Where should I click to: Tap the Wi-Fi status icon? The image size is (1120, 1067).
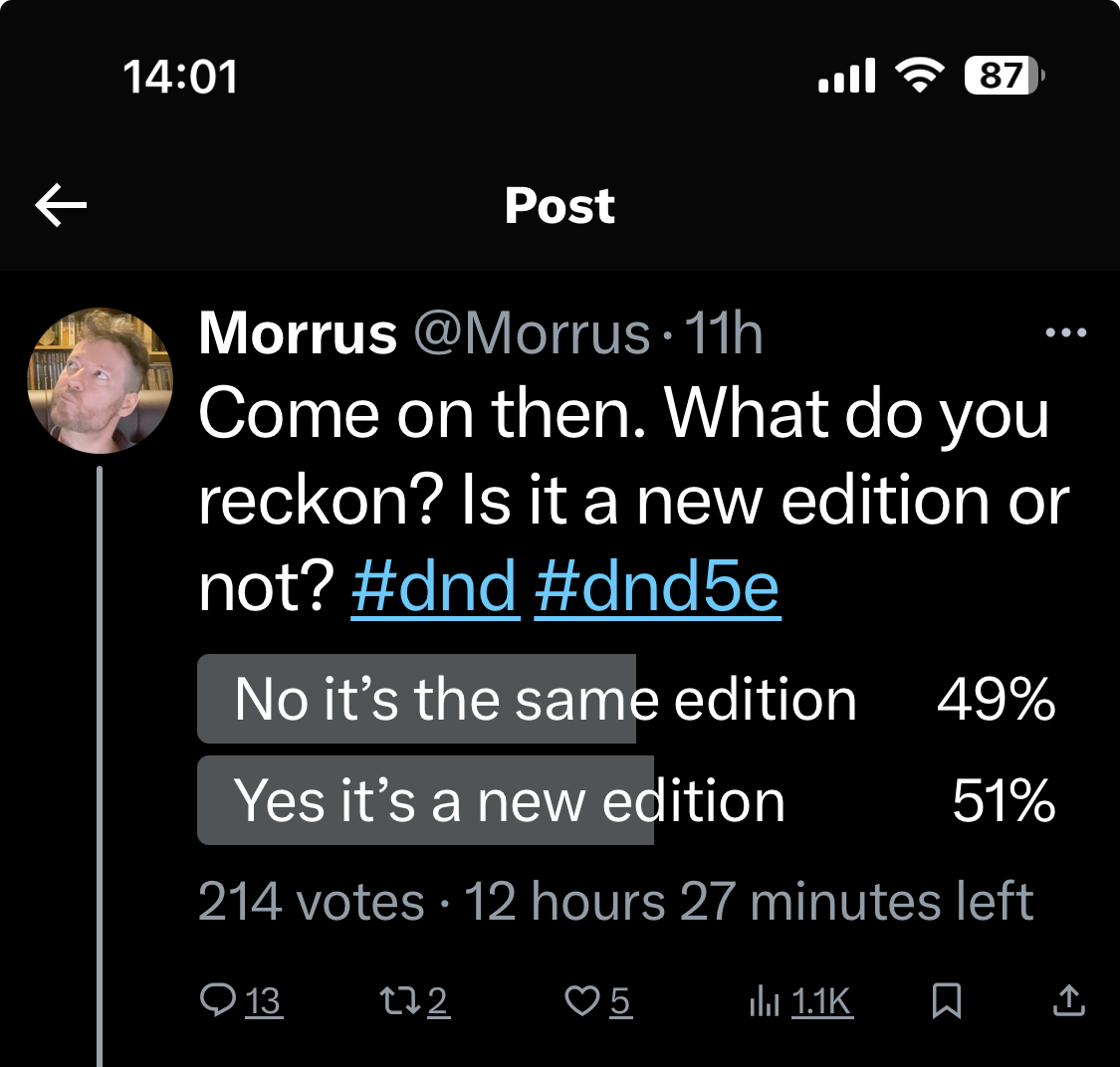pos(920,76)
